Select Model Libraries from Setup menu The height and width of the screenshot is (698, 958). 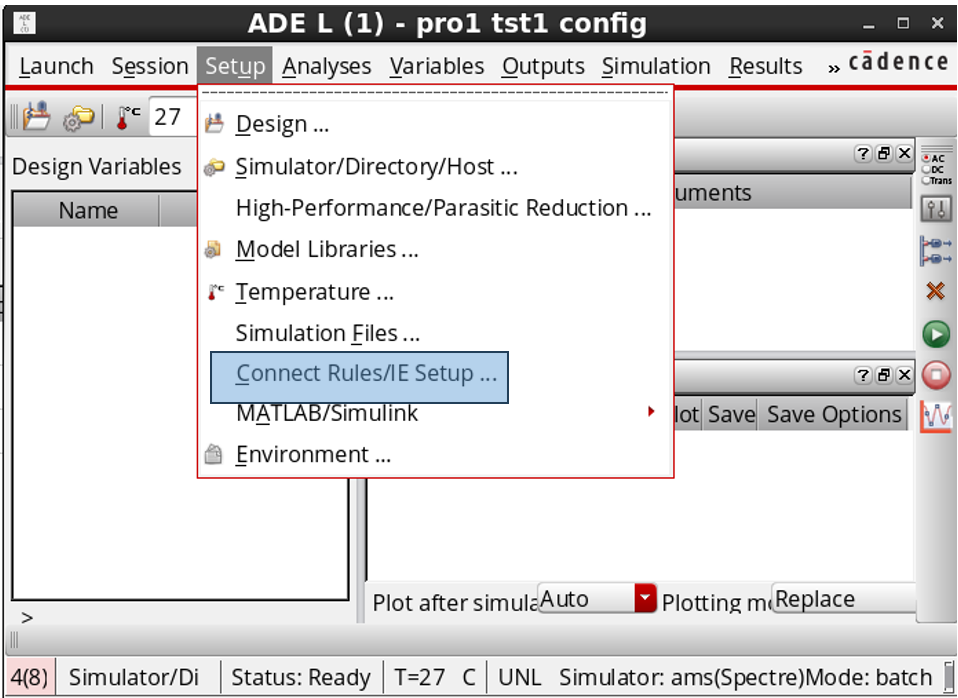pyautogui.click(x=326, y=250)
